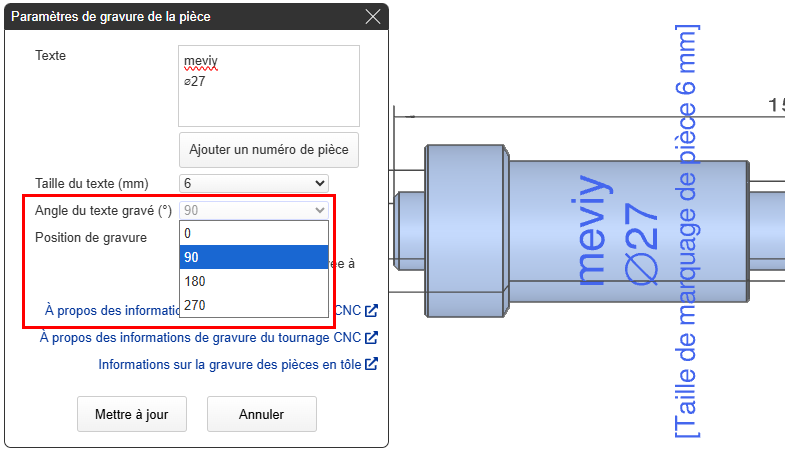Open the tournage CNC gravure information link
785x450 pixels.
tap(200, 338)
